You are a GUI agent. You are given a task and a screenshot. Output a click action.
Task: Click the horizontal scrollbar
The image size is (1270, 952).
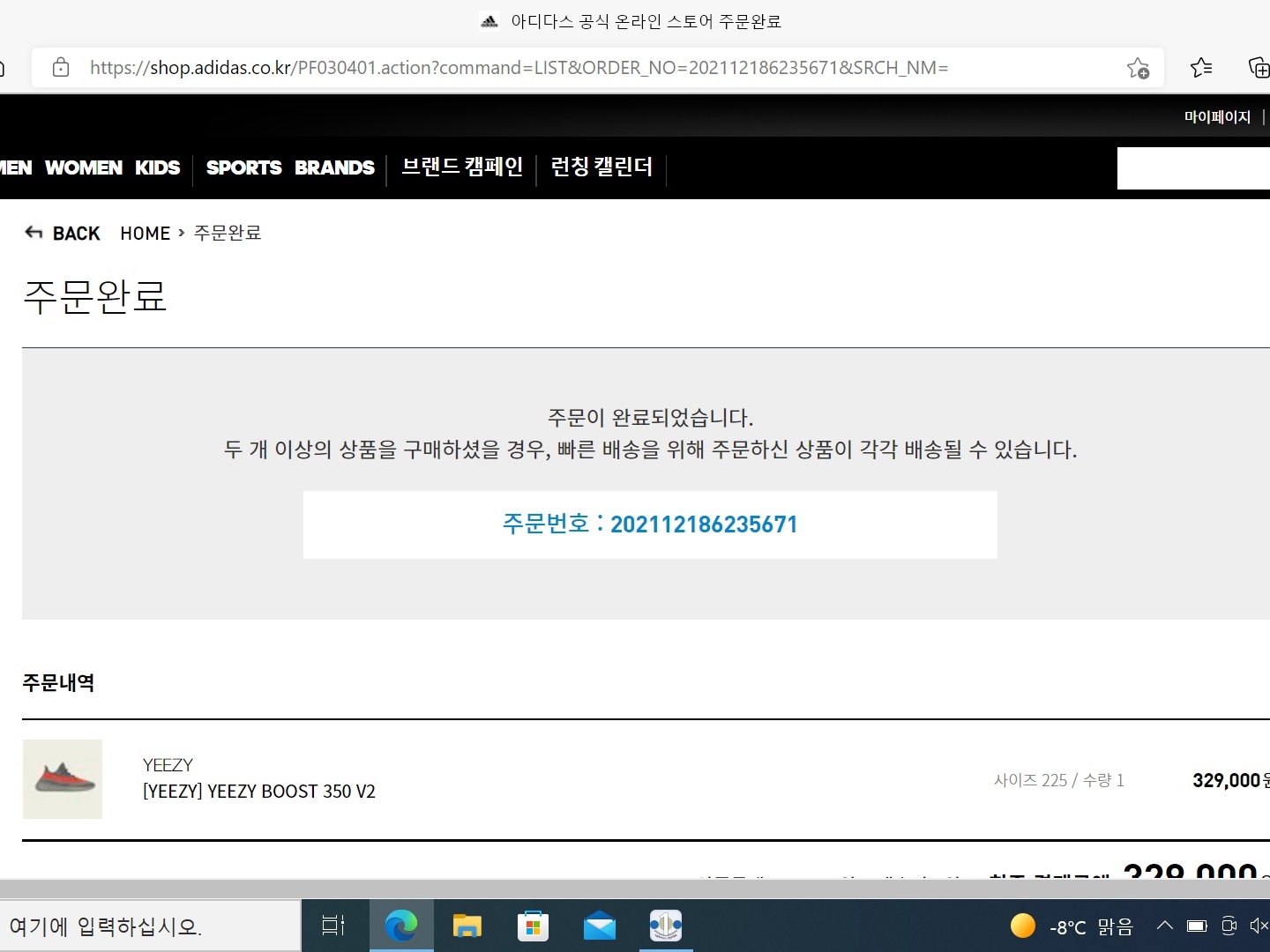[635, 889]
